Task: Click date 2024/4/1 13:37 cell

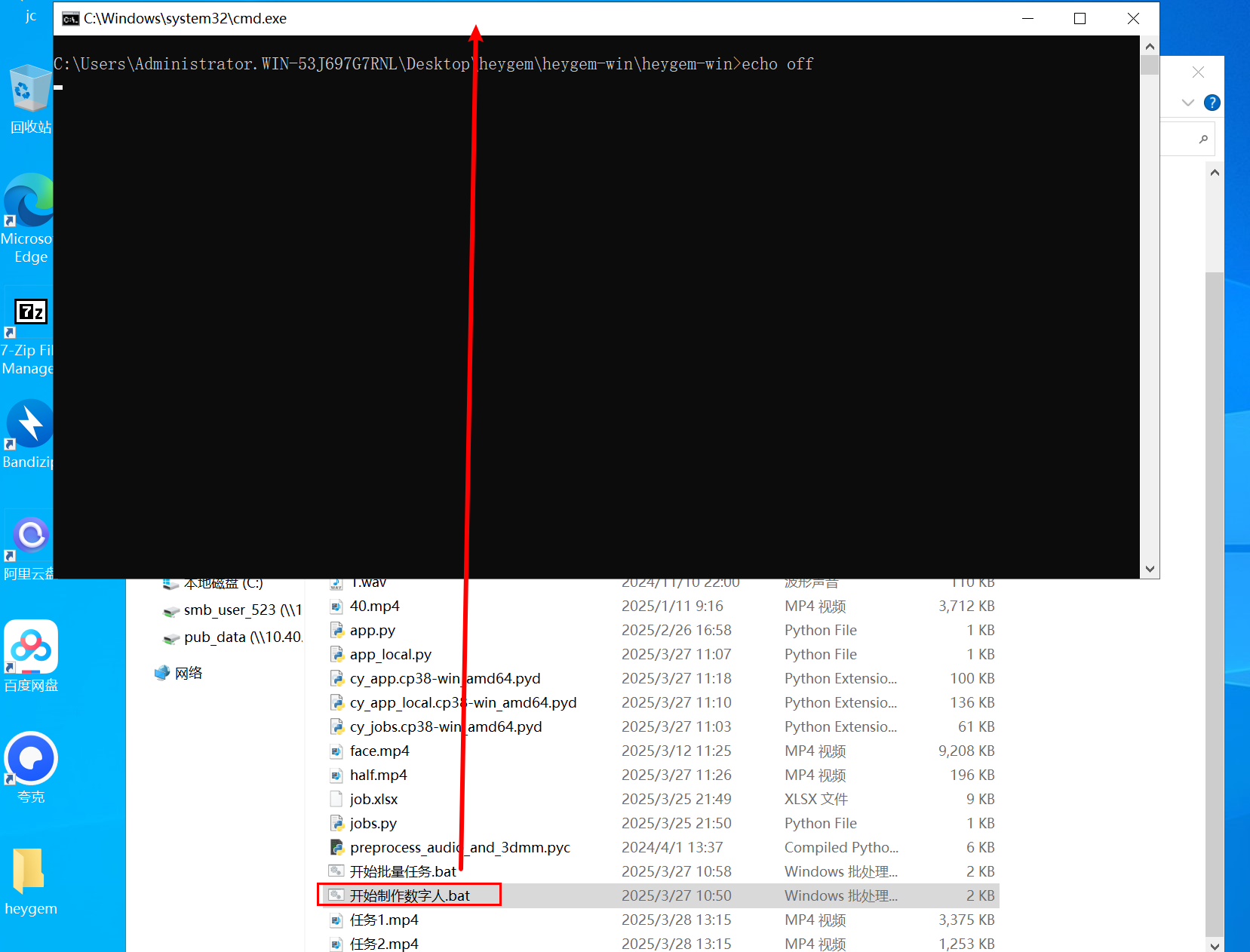Action: tap(672, 848)
